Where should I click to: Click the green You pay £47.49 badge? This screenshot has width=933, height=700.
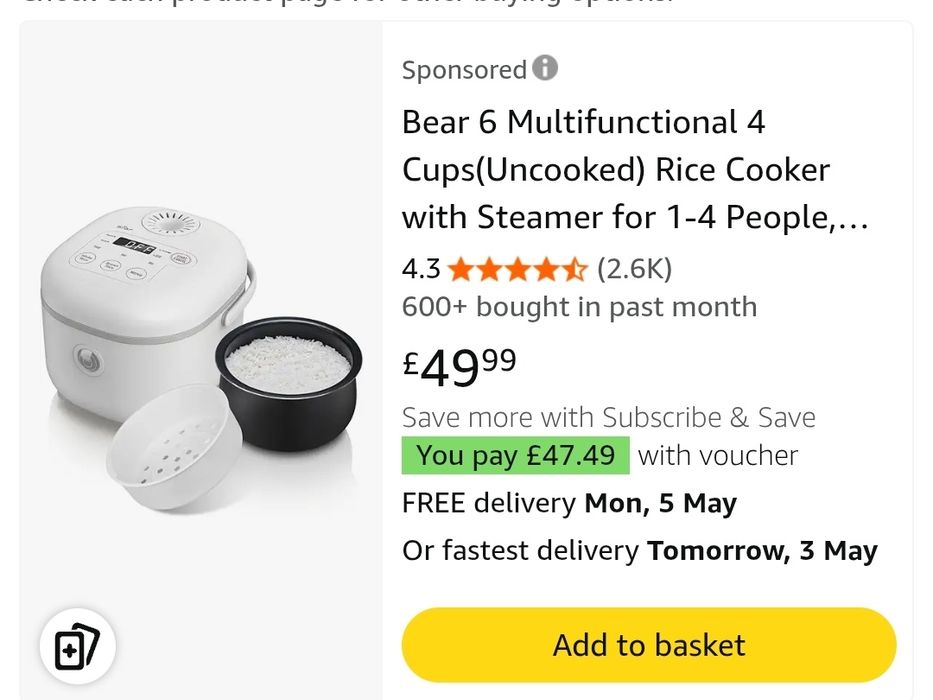pyautogui.click(x=515, y=455)
